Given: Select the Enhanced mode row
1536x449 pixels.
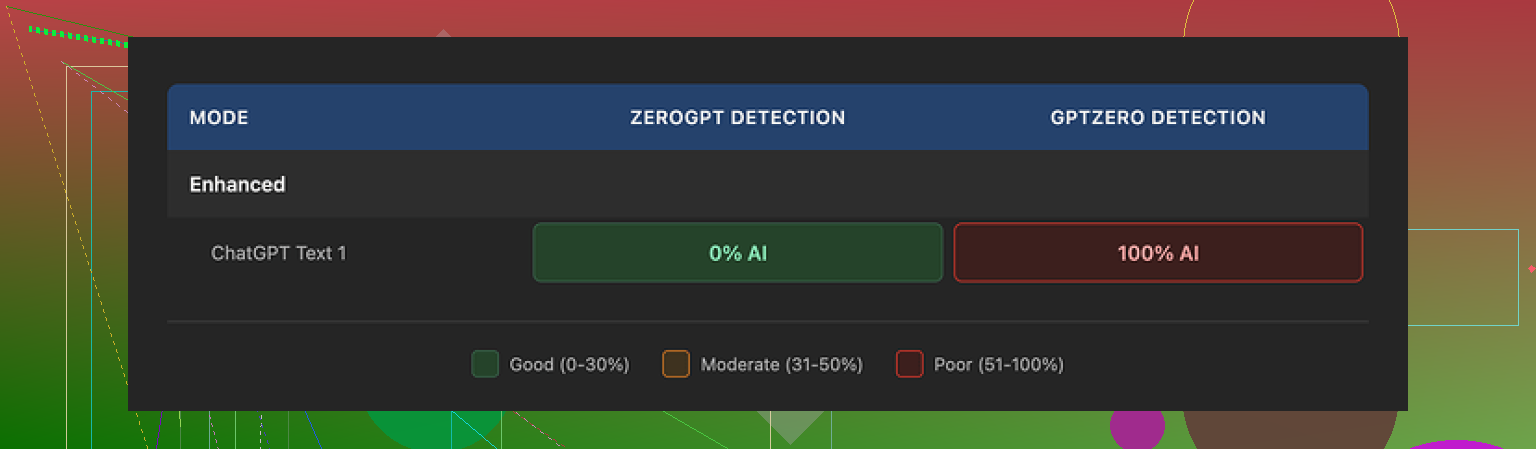Looking at the screenshot, I should point(238,184).
